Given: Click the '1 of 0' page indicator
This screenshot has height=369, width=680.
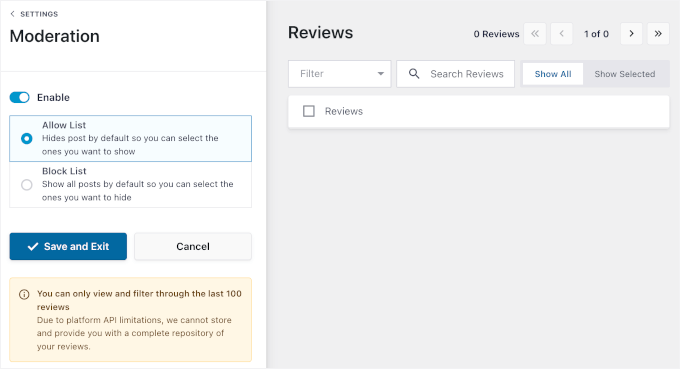Looking at the screenshot, I should point(596,34).
